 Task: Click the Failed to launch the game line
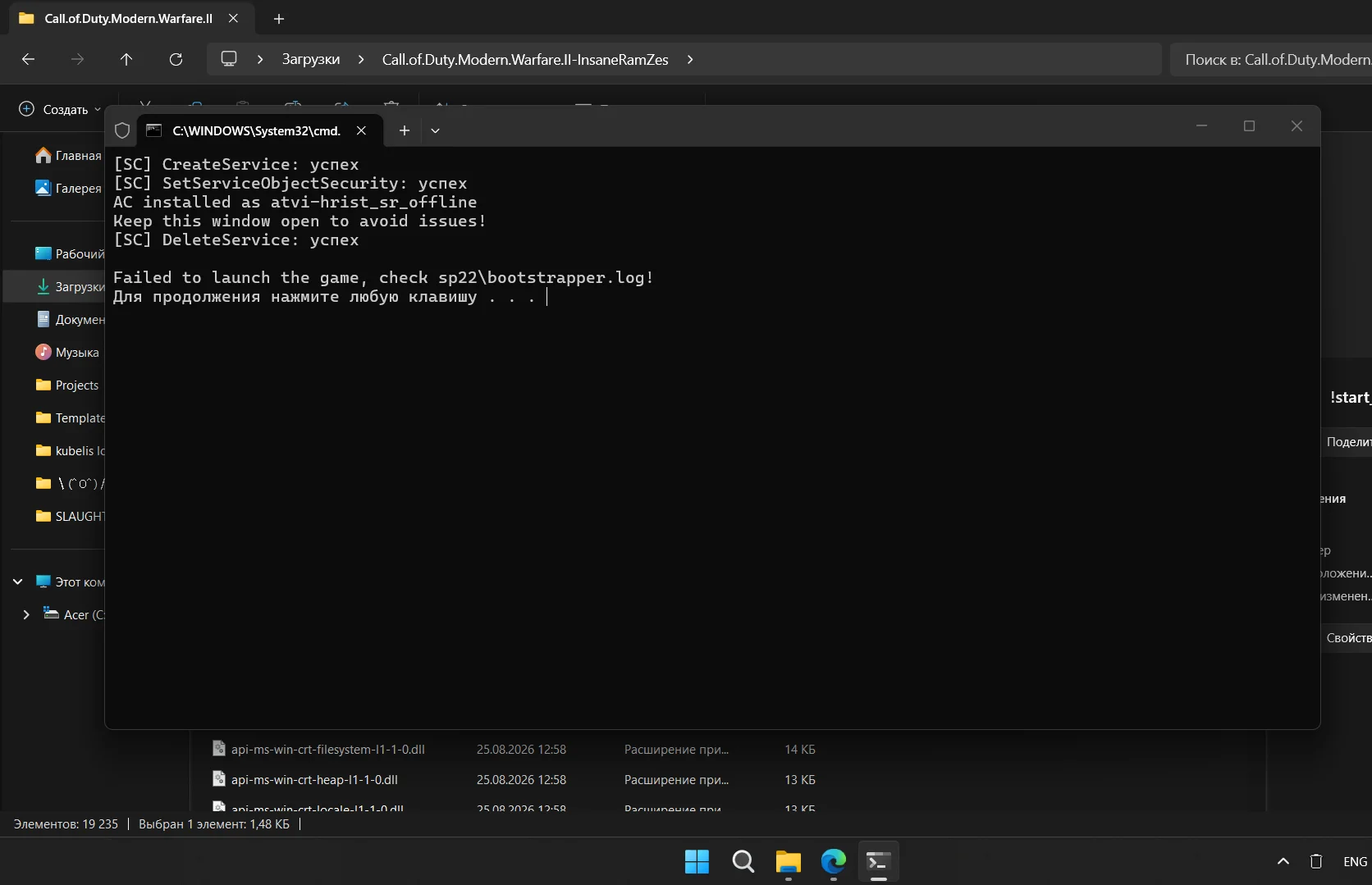(x=383, y=277)
